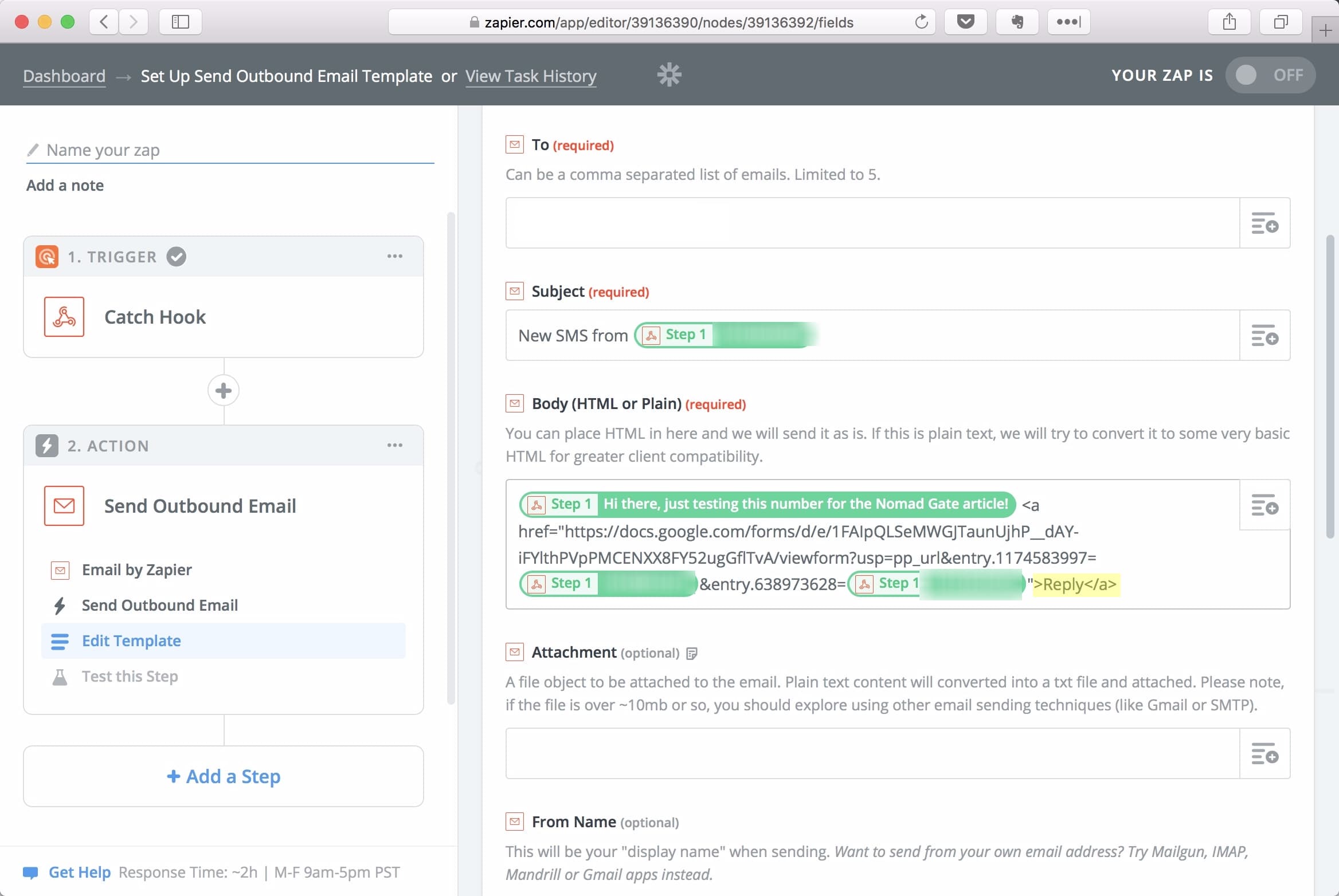Click the Step 1 pill before '&entry.638973628='
The image size is (1339, 896).
coord(608,584)
